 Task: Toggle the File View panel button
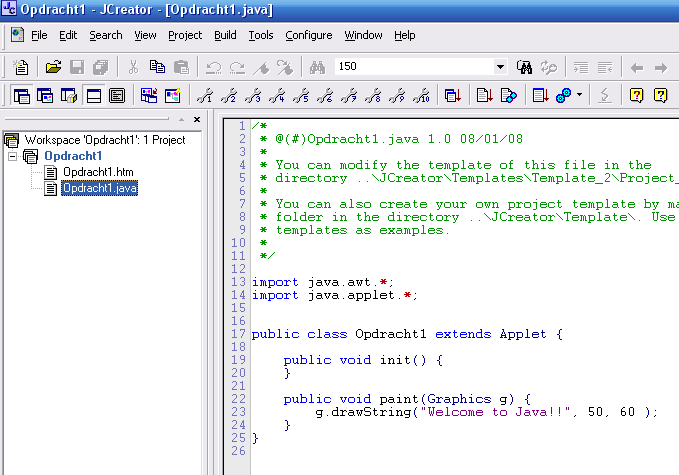pyautogui.click(x=21, y=96)
